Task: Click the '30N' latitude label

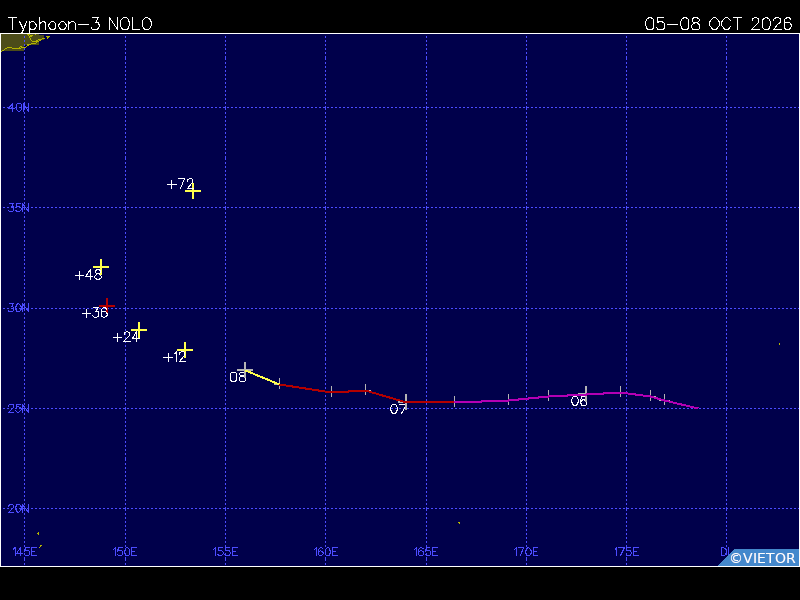Action: (18, 308)
